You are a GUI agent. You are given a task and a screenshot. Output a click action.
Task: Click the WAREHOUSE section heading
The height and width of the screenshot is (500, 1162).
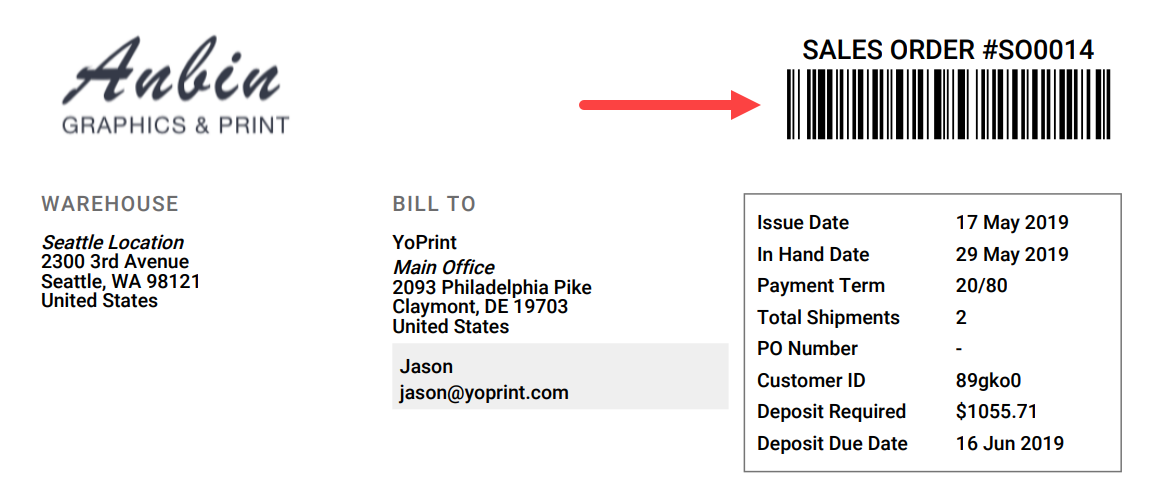(110, 204)
